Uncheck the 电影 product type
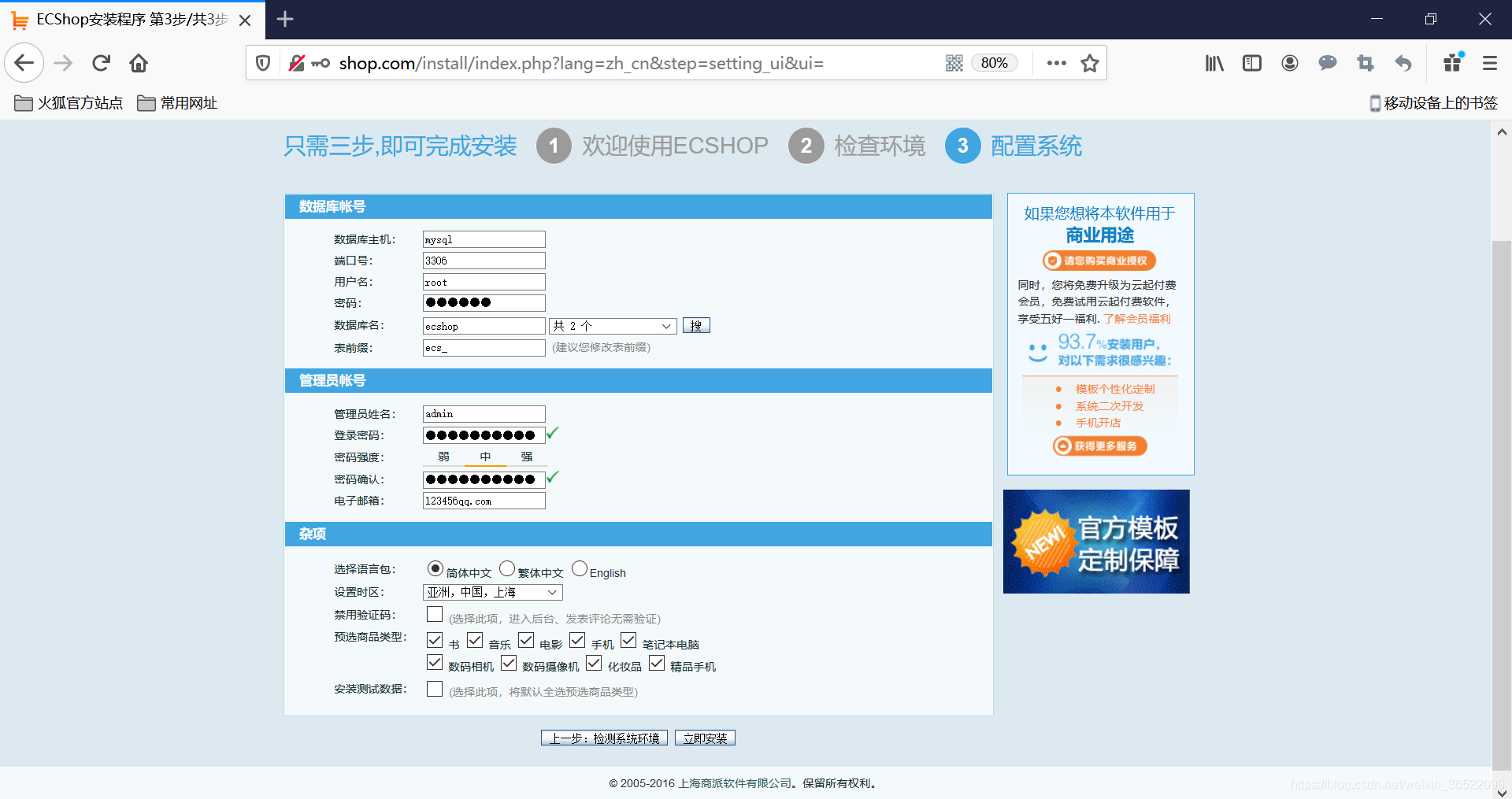This screenshot has height=799, width=1512. pyautogui.click(x=526, y=640)
